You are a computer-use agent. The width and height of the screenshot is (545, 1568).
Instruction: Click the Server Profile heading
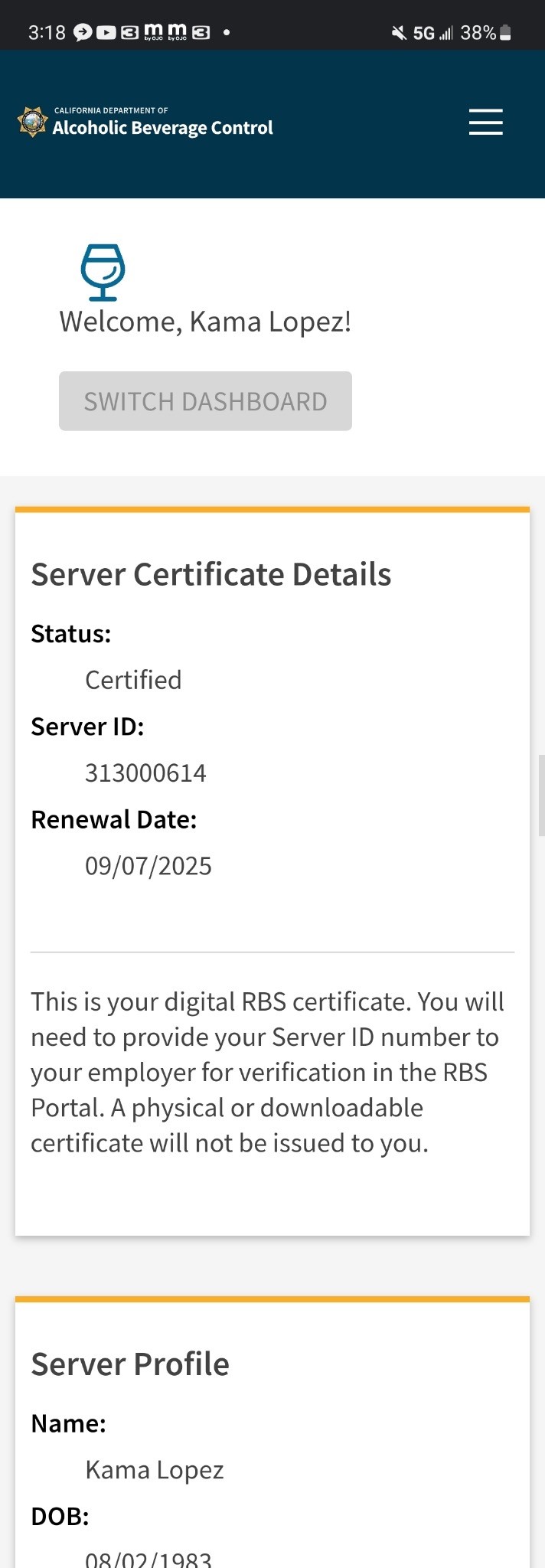(130, 1364)
